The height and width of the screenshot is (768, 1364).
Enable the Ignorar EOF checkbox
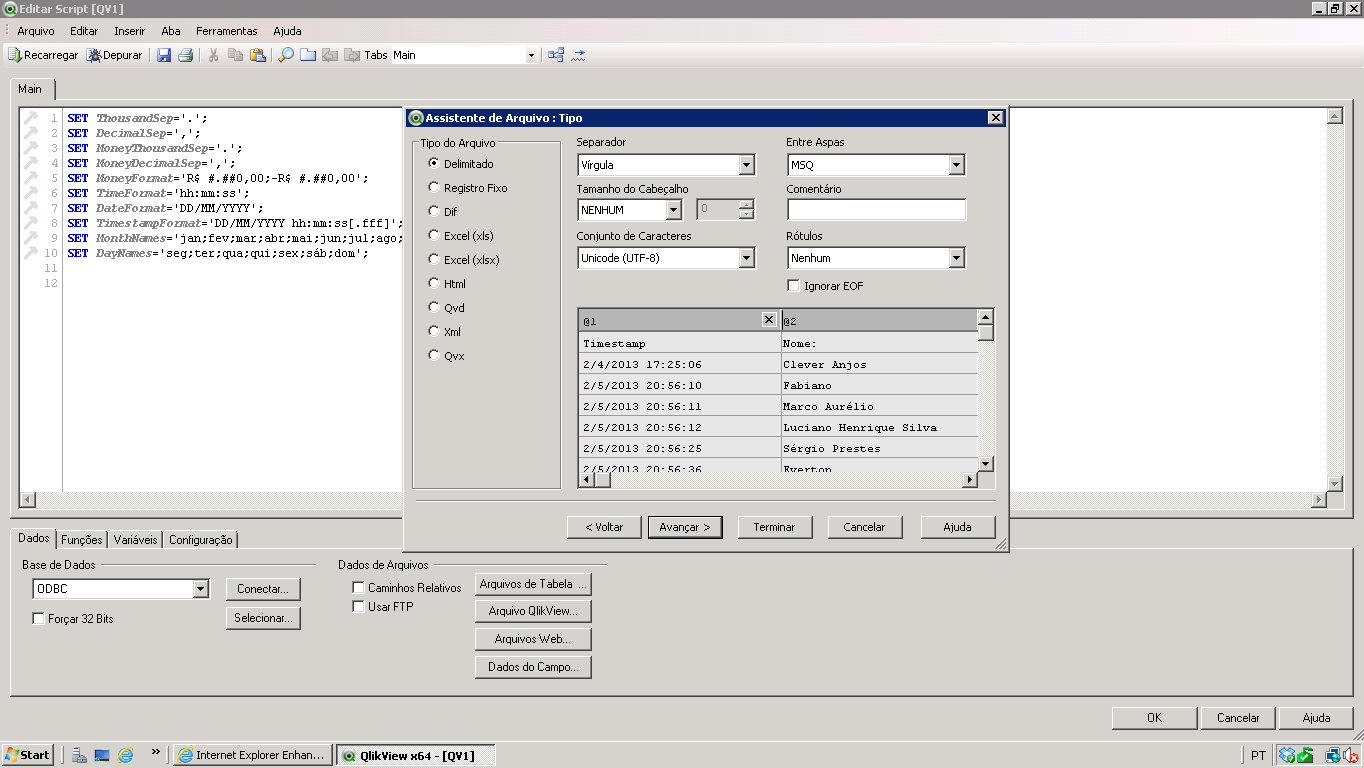coord(794,286)
